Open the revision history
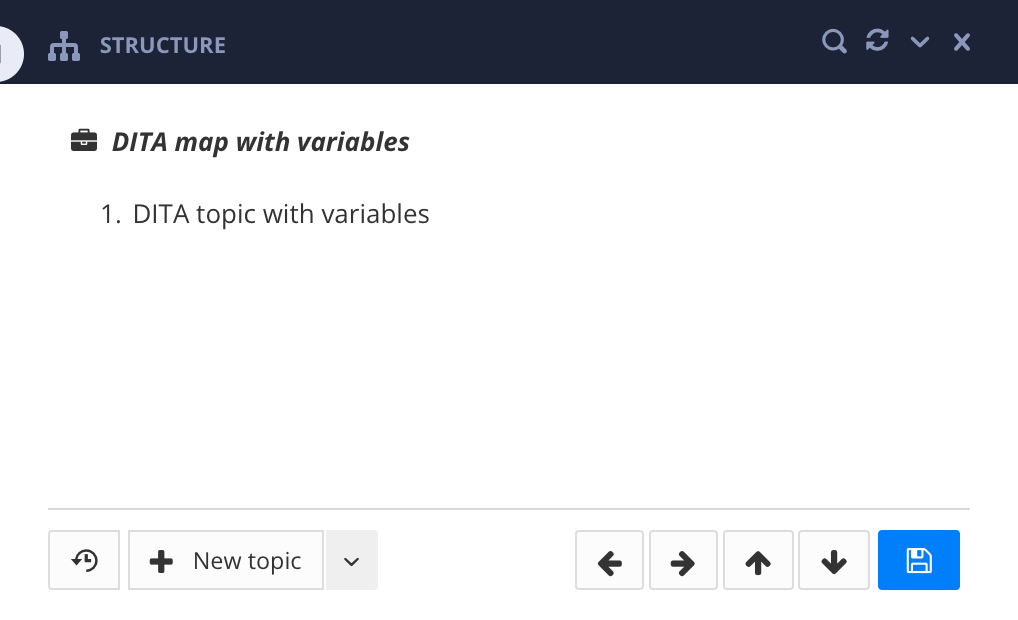 point(84,560)
